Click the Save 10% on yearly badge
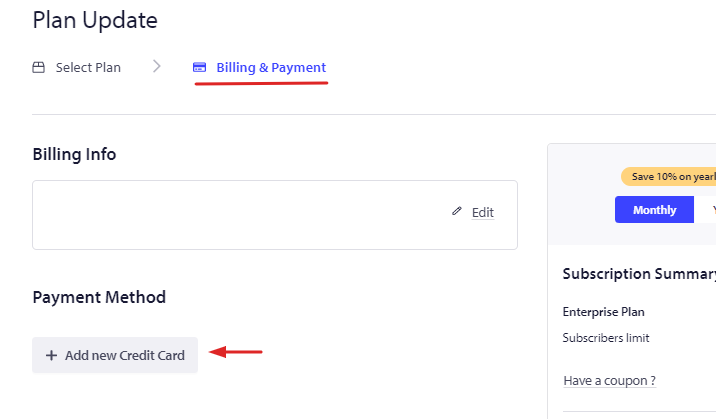The height and width of the screenshot is (419, 716). pos(669,177)
